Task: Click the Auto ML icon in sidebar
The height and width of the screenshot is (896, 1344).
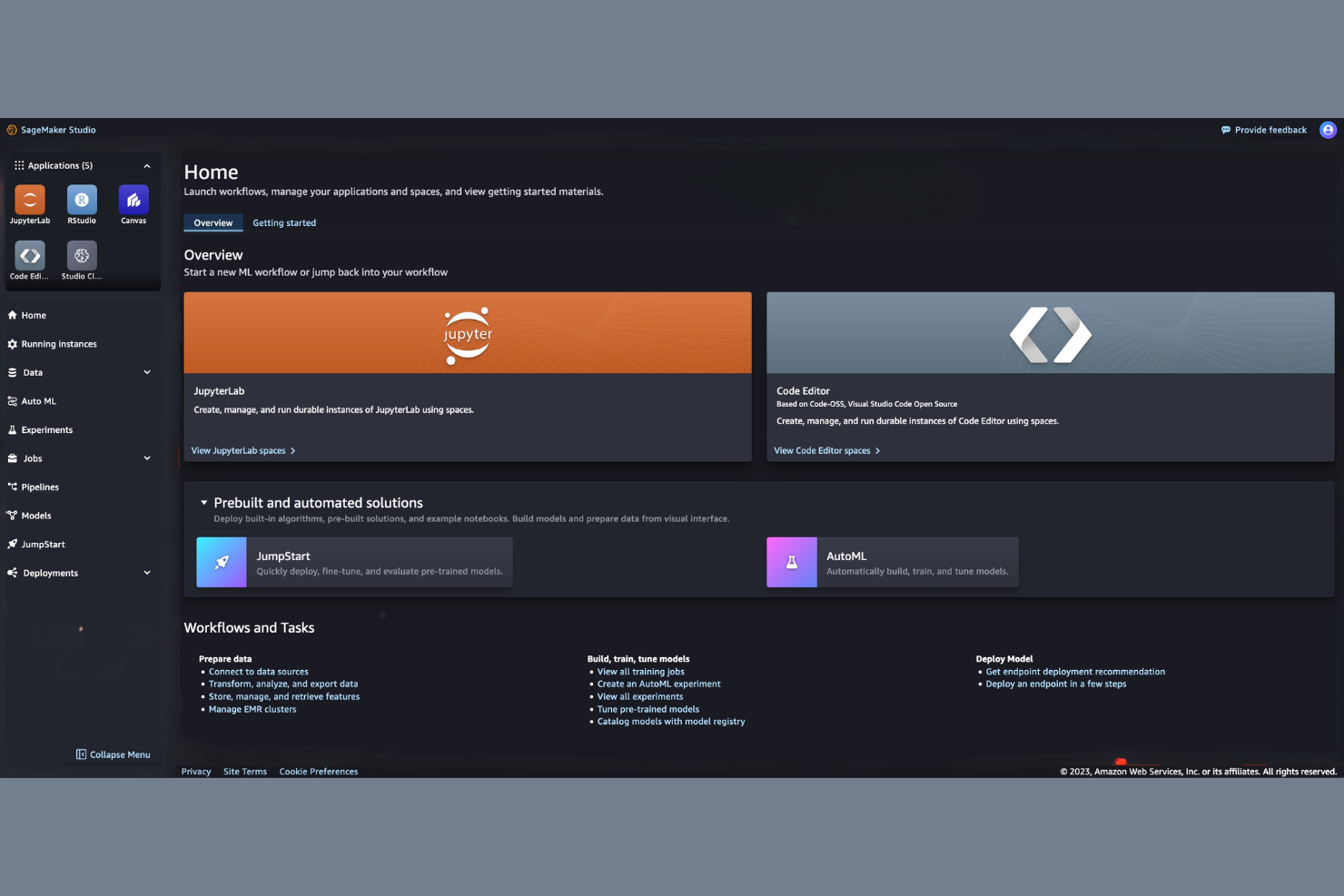Action: [13, 401]
